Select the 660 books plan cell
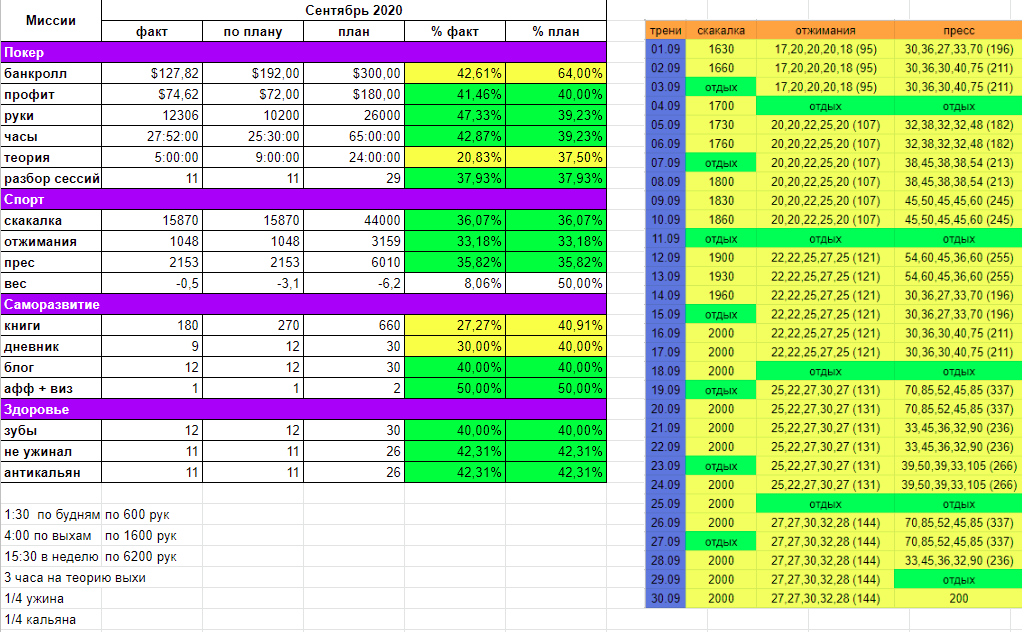1022x632 pixels. 354,325
